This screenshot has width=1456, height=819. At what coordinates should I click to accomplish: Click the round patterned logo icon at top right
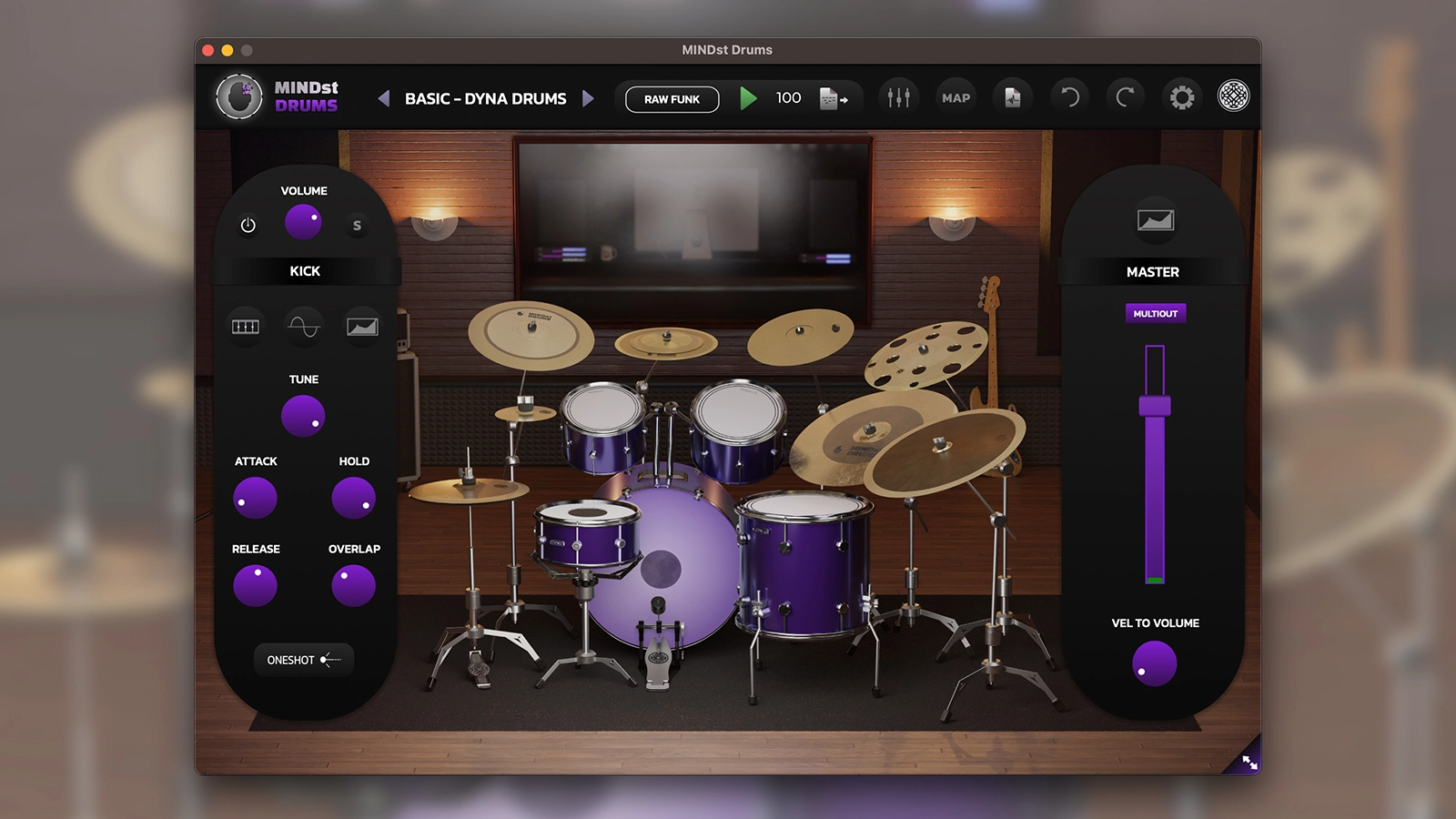click(1234, 96)
